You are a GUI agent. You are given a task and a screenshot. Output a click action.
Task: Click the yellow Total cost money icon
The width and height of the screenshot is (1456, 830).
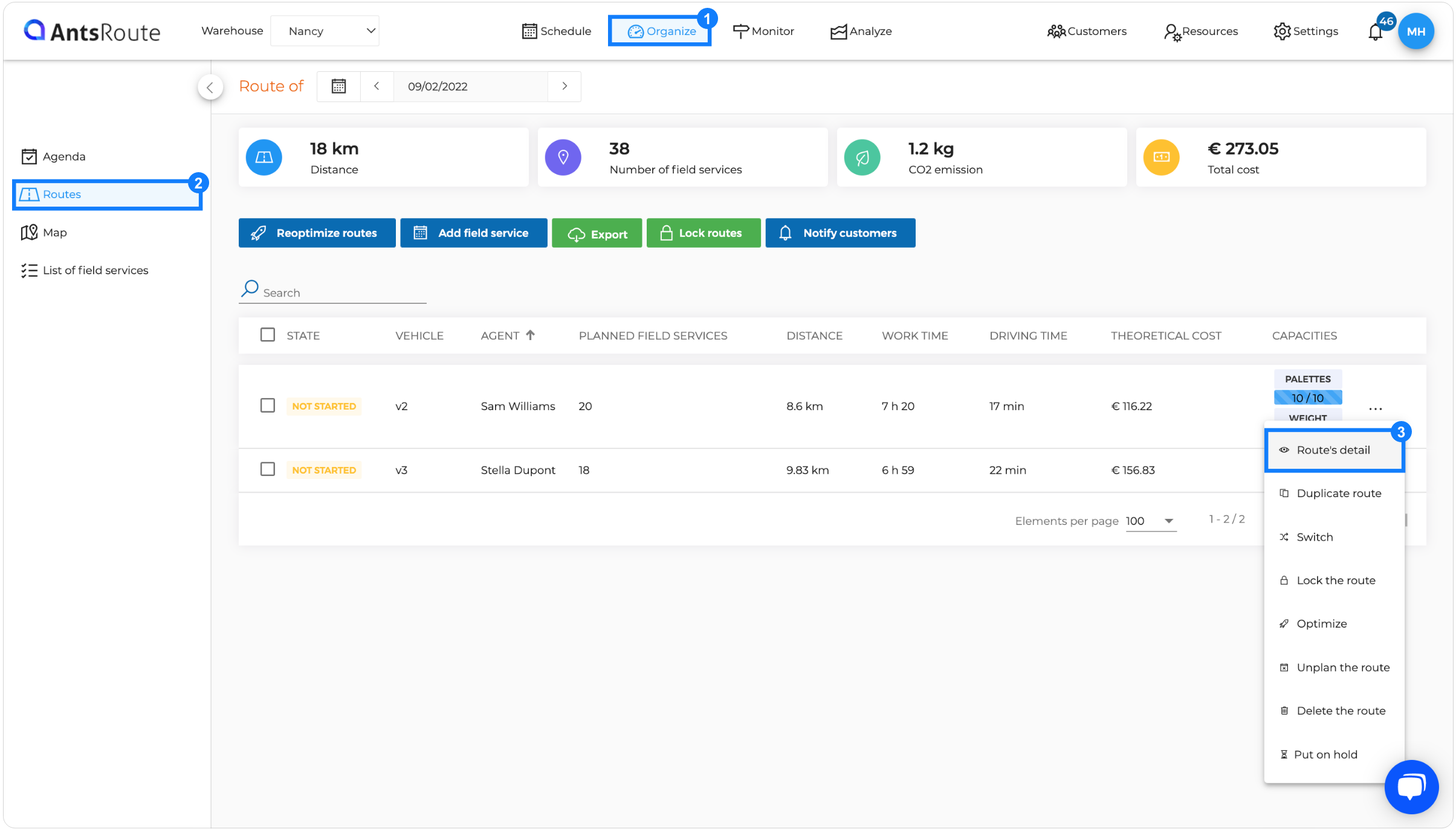[x=1161, y=157]
